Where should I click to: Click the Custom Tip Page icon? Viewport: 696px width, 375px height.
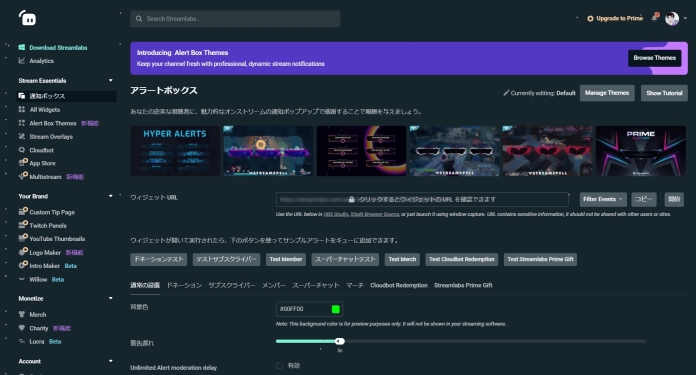click(x=23, y=211)
